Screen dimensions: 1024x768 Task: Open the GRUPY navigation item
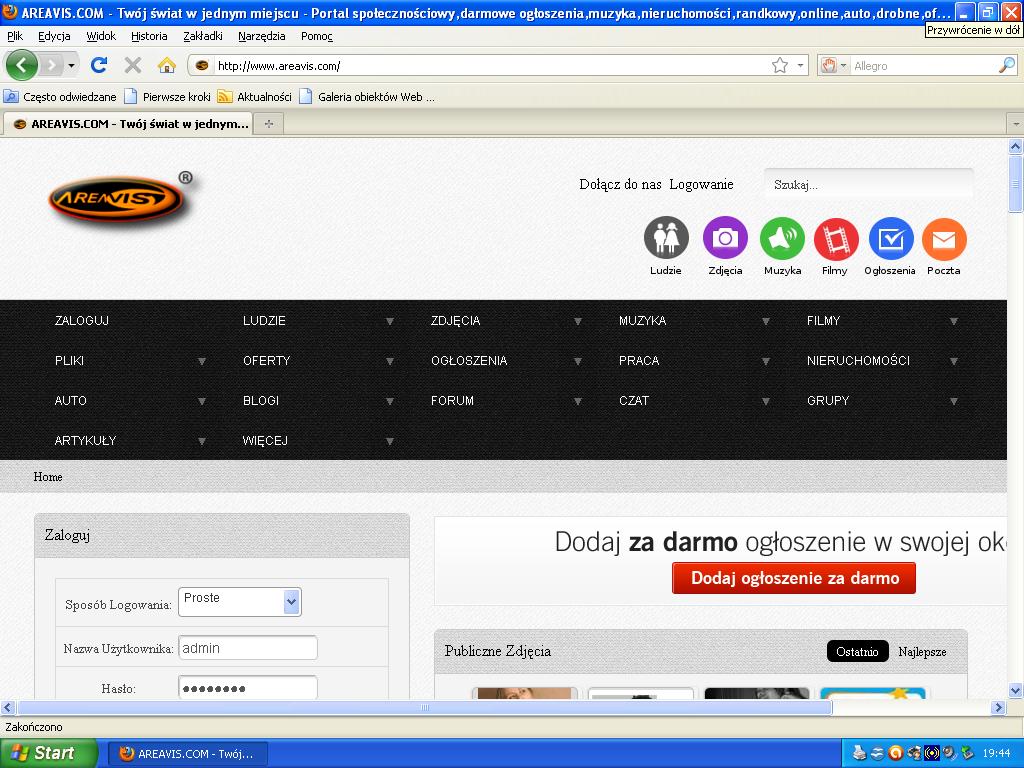pyautogui.click(x=828, y=400)
